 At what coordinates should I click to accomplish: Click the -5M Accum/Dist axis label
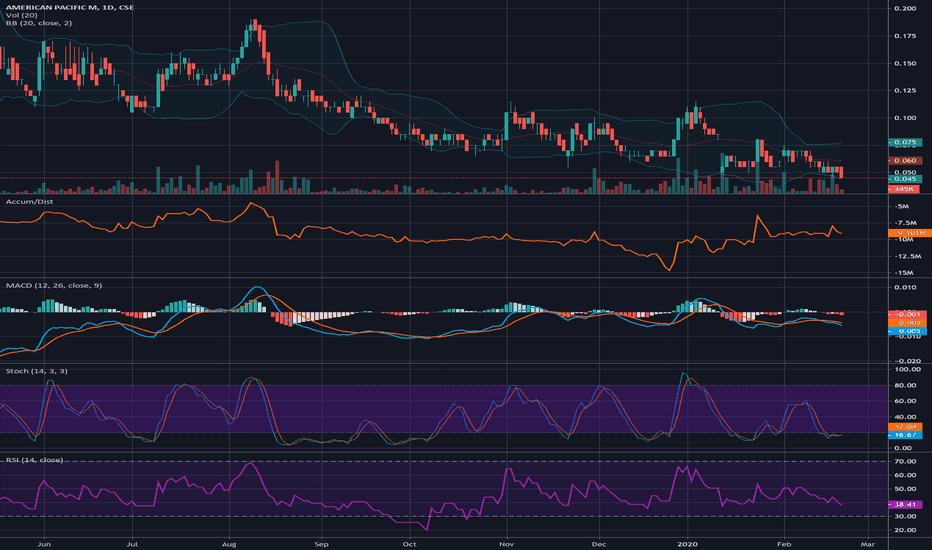(x=902, y=206)
